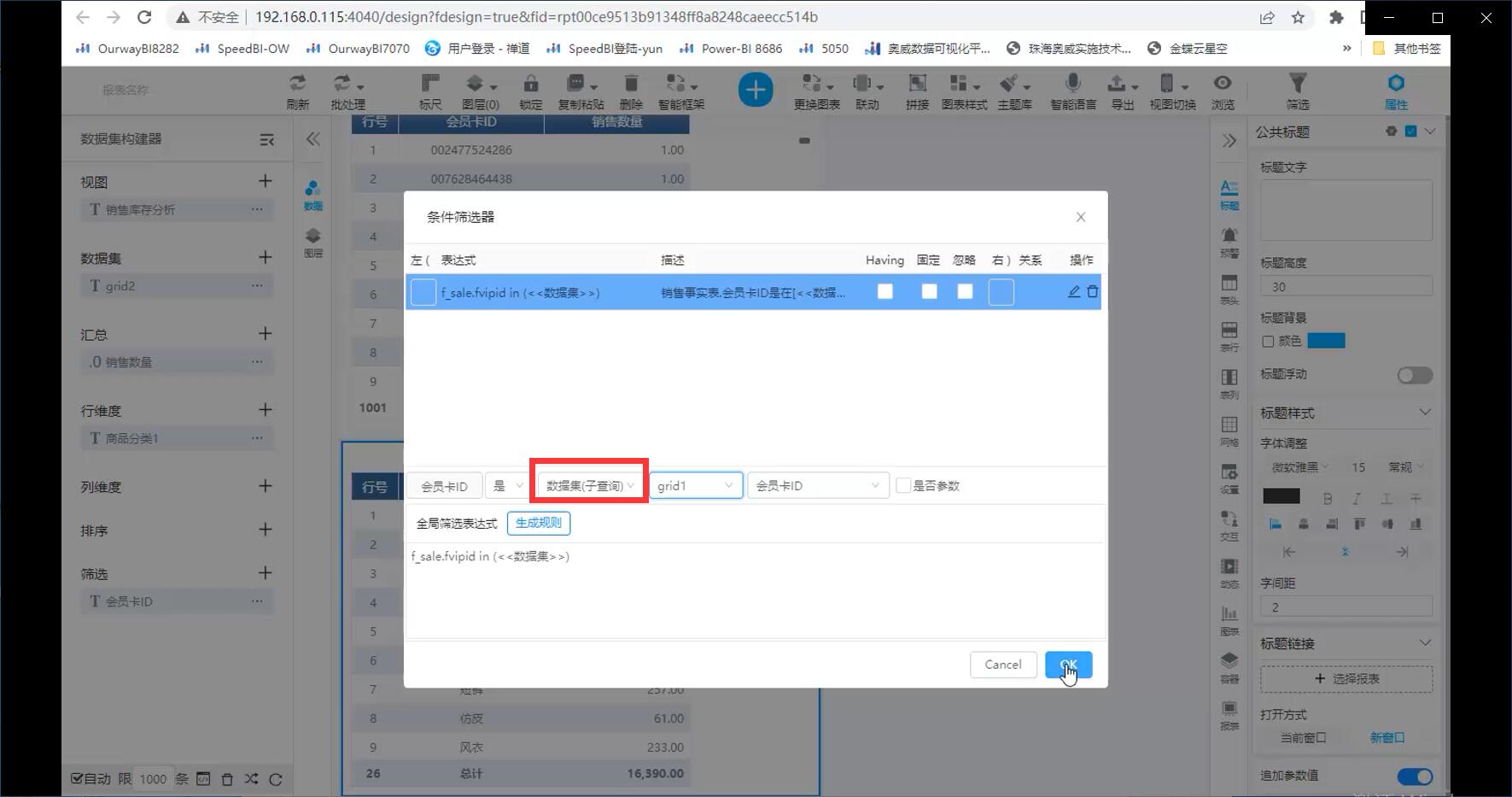Enable the 标题背景 颜色 checkbox
The height and width of the screenshot is (797, 1512).
point(1268,342)
